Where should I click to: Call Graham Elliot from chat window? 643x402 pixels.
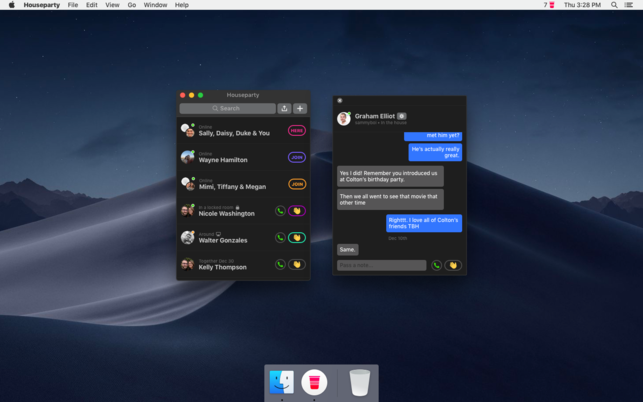436,265
